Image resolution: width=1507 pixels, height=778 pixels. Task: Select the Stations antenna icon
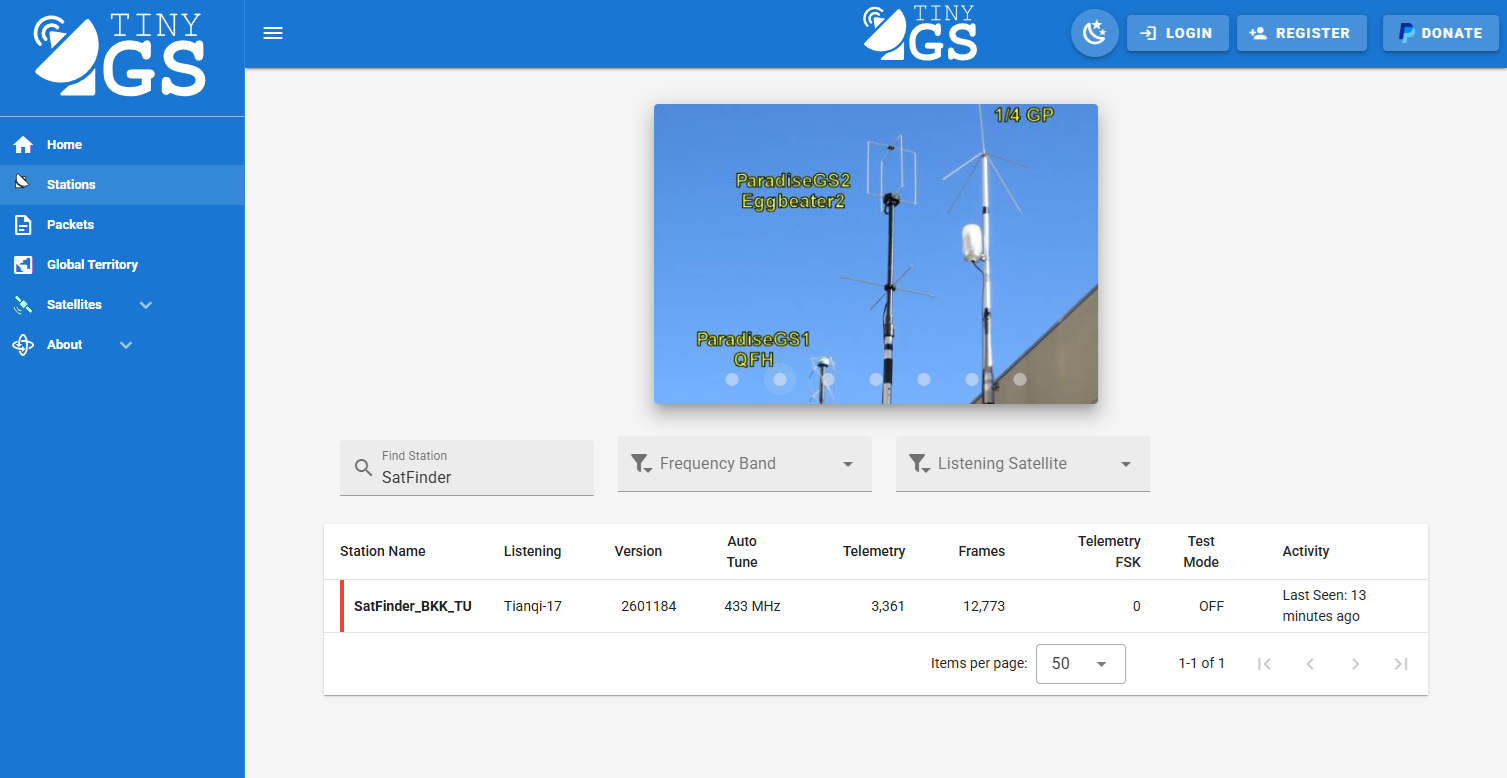[x=22, y=184]
